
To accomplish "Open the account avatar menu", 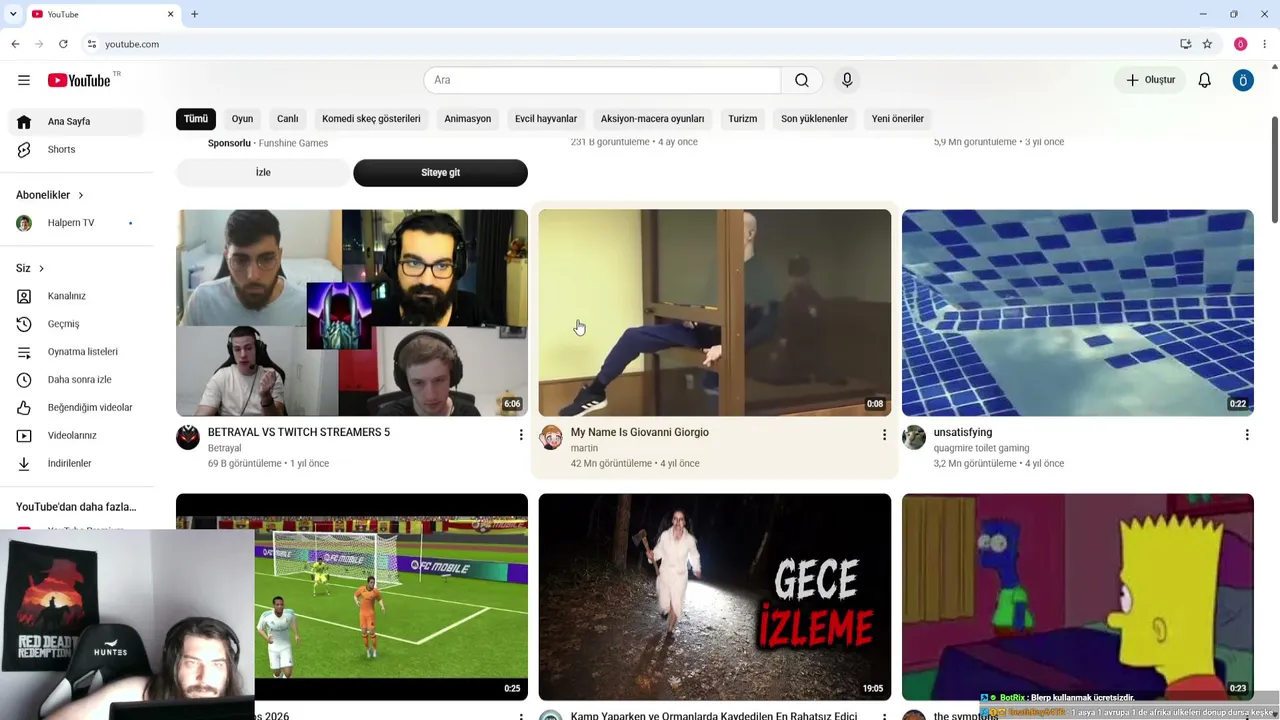I will (x=1243, y=80).
